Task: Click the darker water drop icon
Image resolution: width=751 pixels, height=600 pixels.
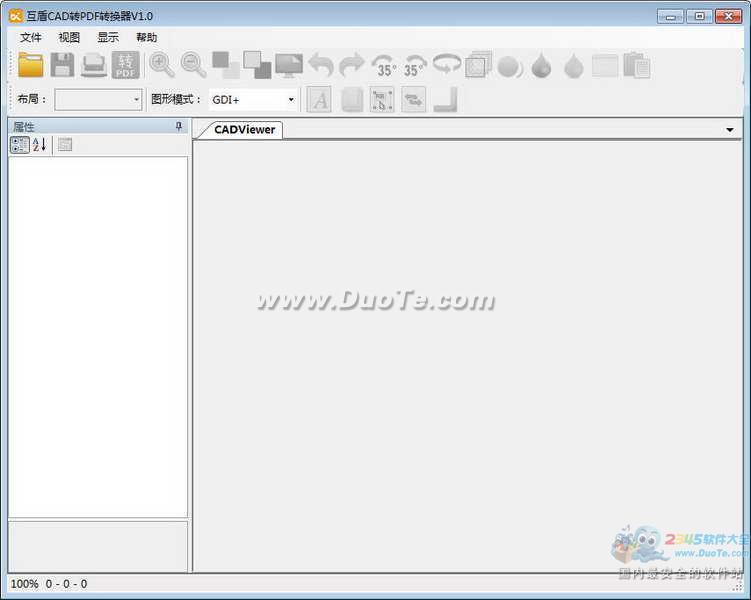Action: 541,66
